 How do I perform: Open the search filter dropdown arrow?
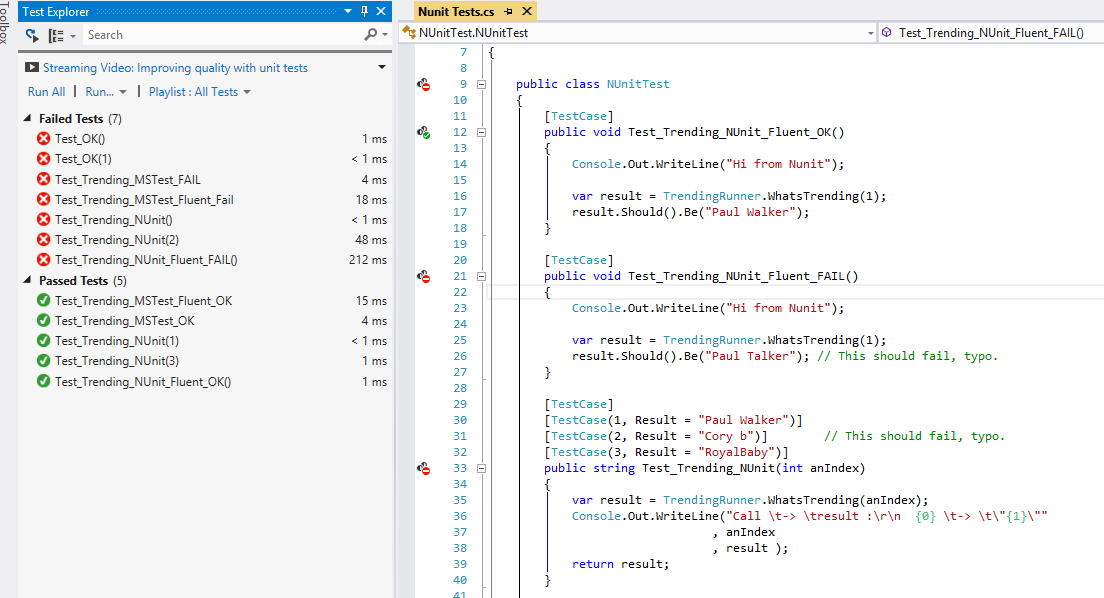click(385, 35)
